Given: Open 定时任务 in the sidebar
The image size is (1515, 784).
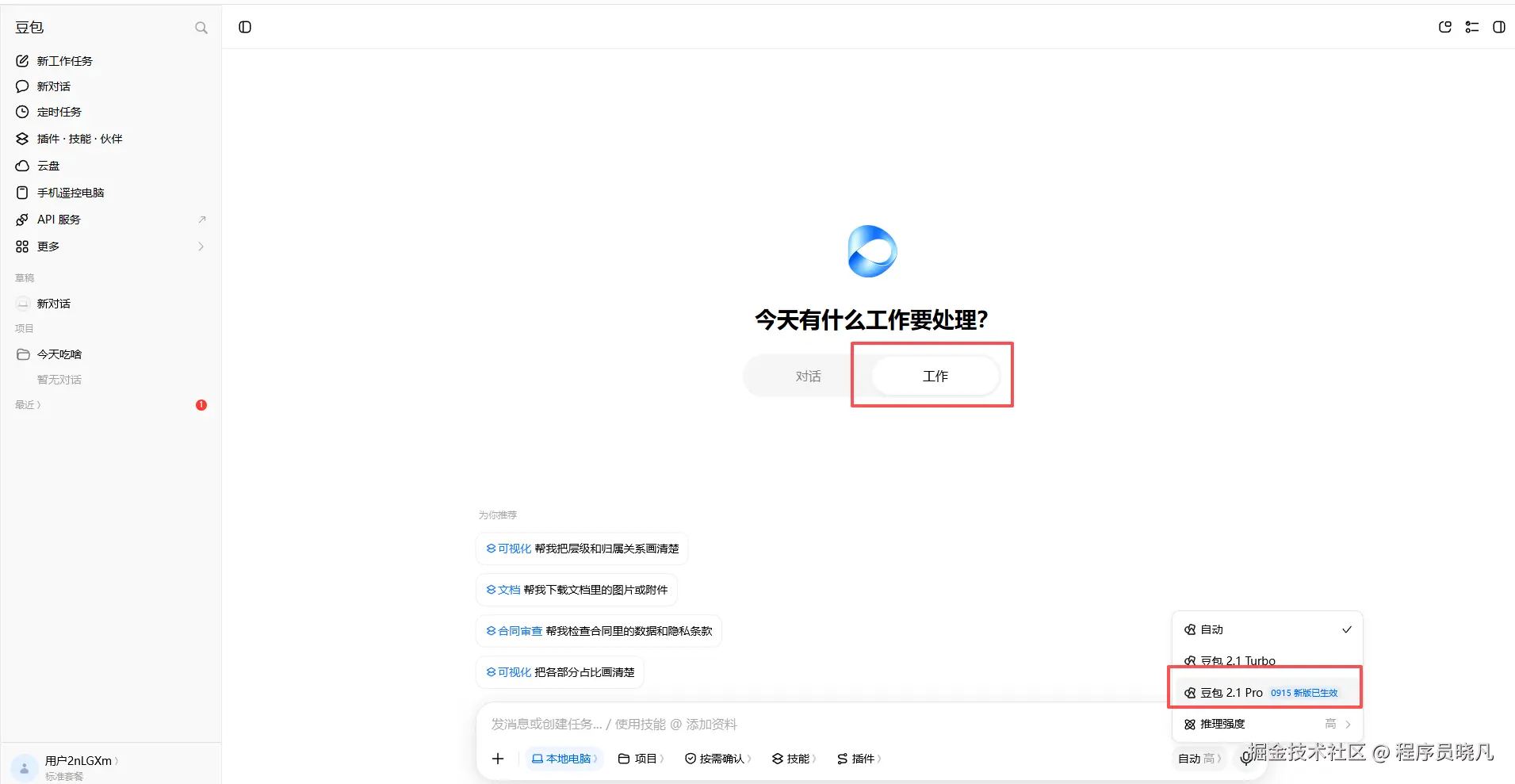Looking at the screenshot, I should (110, 112).
